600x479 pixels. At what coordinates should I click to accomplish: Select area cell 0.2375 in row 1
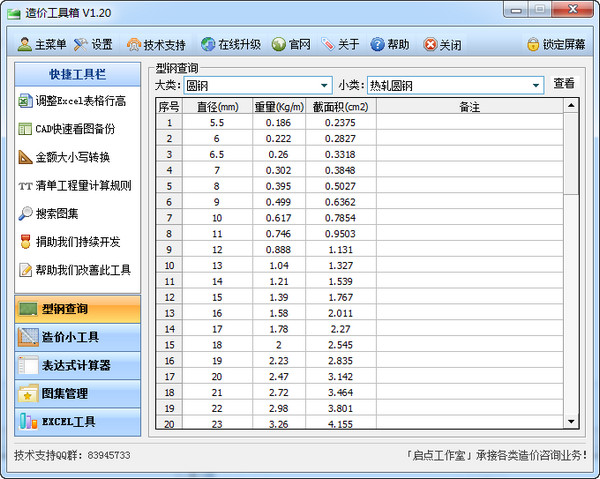tap(341, 122)
